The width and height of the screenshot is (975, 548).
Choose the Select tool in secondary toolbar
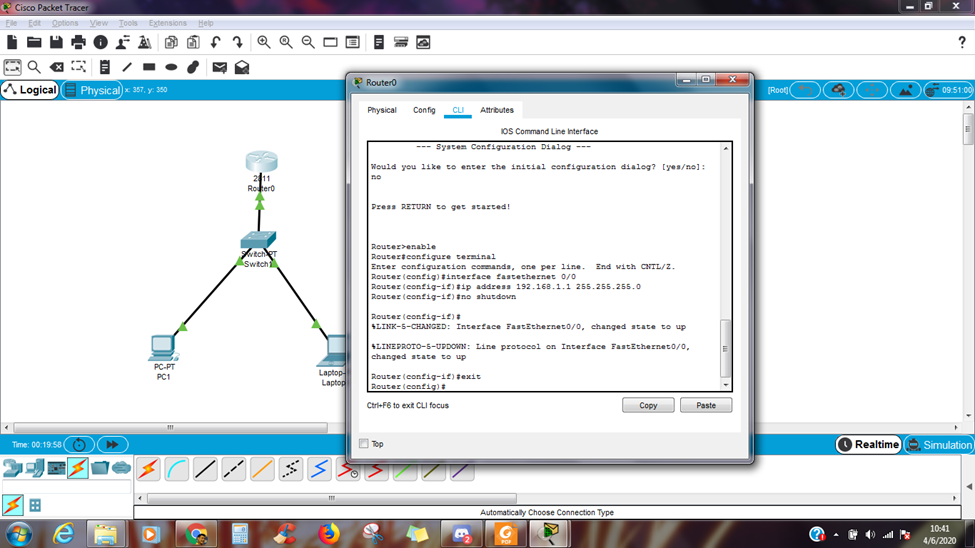(x=12, y=67)
